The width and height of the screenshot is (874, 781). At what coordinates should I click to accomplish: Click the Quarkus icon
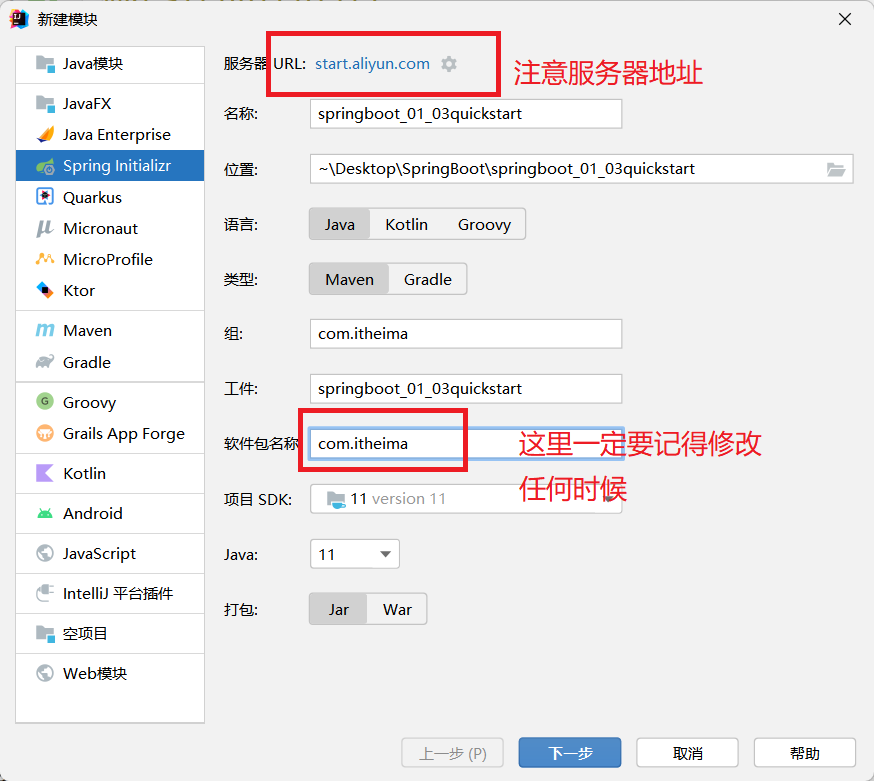tap(45, 197)
